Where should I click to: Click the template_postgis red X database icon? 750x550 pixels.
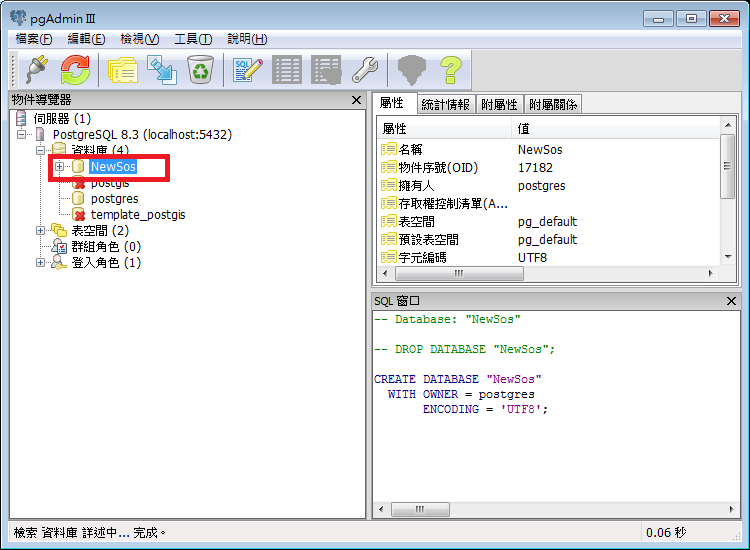click(x=79, y=215)
